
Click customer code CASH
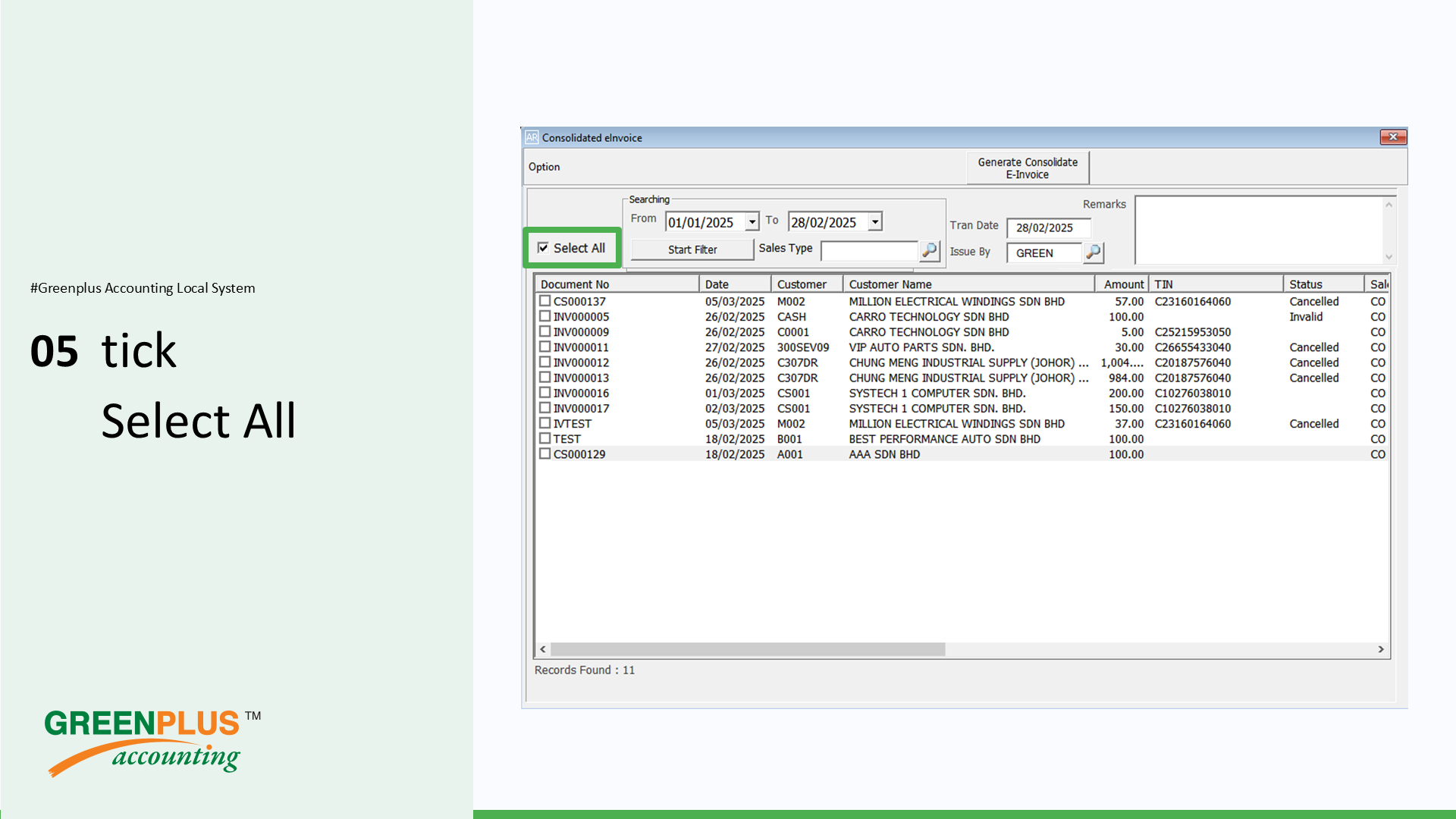791,317
